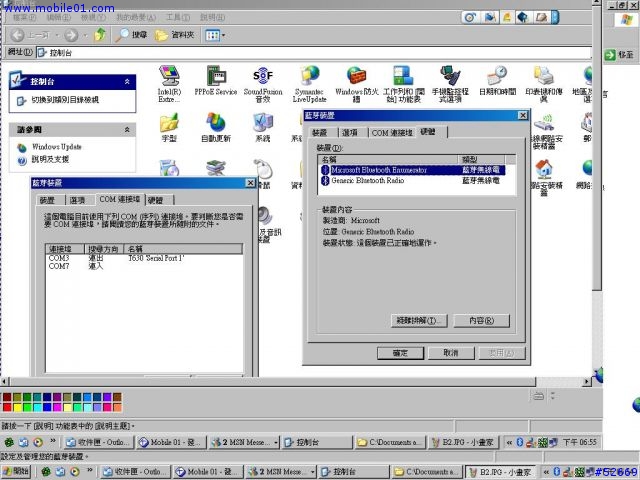Click the Bluetooth tray icon in lower taskbar
Image resolution: width=640 pixels, height=480 pixels.
click(x=556, y=472)
